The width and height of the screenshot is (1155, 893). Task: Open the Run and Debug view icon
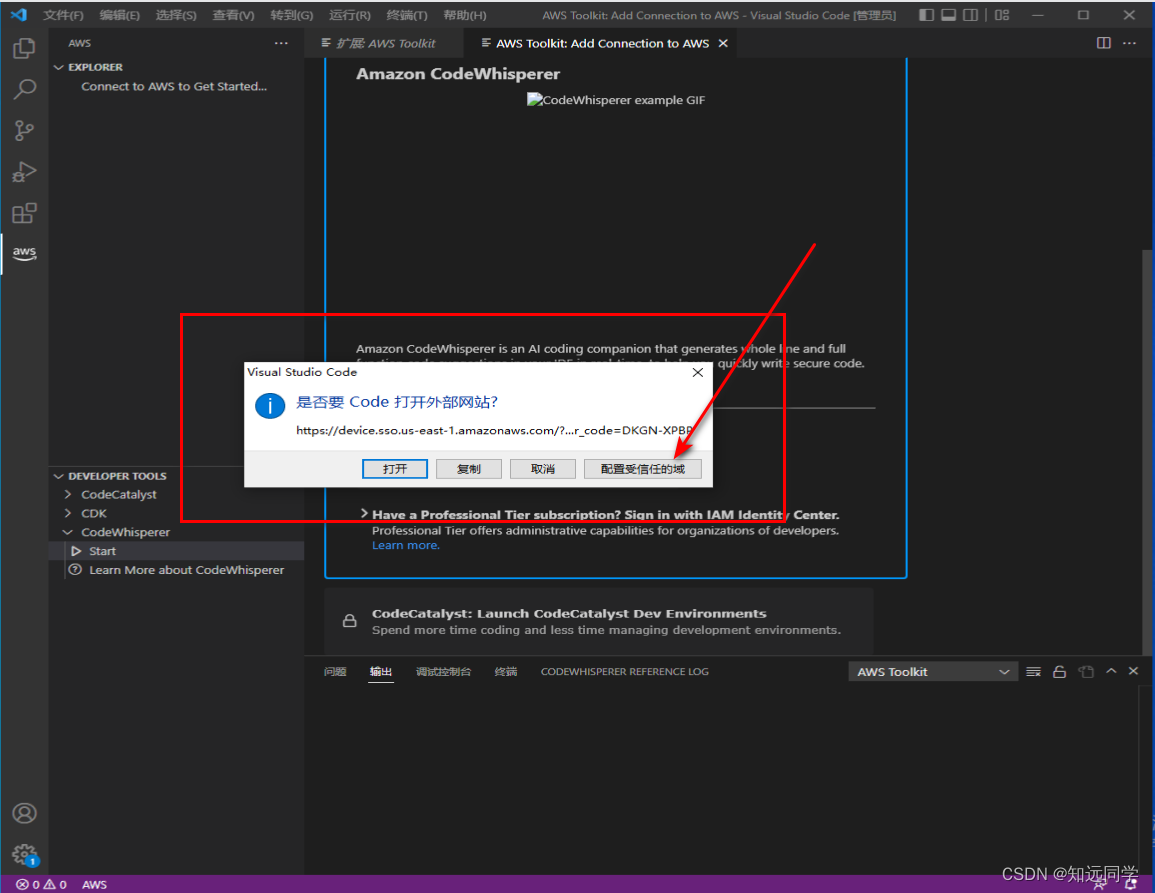(x=24, y=172)
